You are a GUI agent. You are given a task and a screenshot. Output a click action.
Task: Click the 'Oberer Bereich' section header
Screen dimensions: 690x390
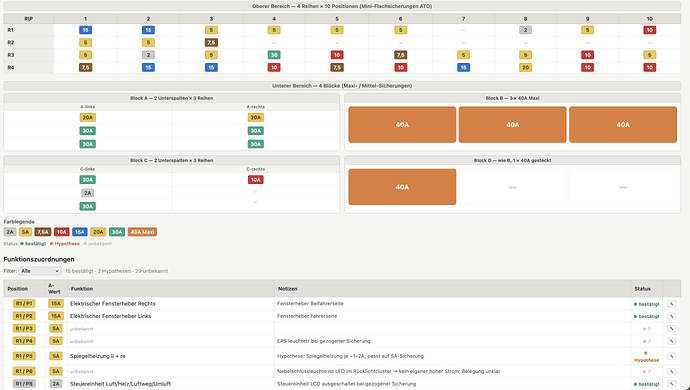tap(342, 6)
